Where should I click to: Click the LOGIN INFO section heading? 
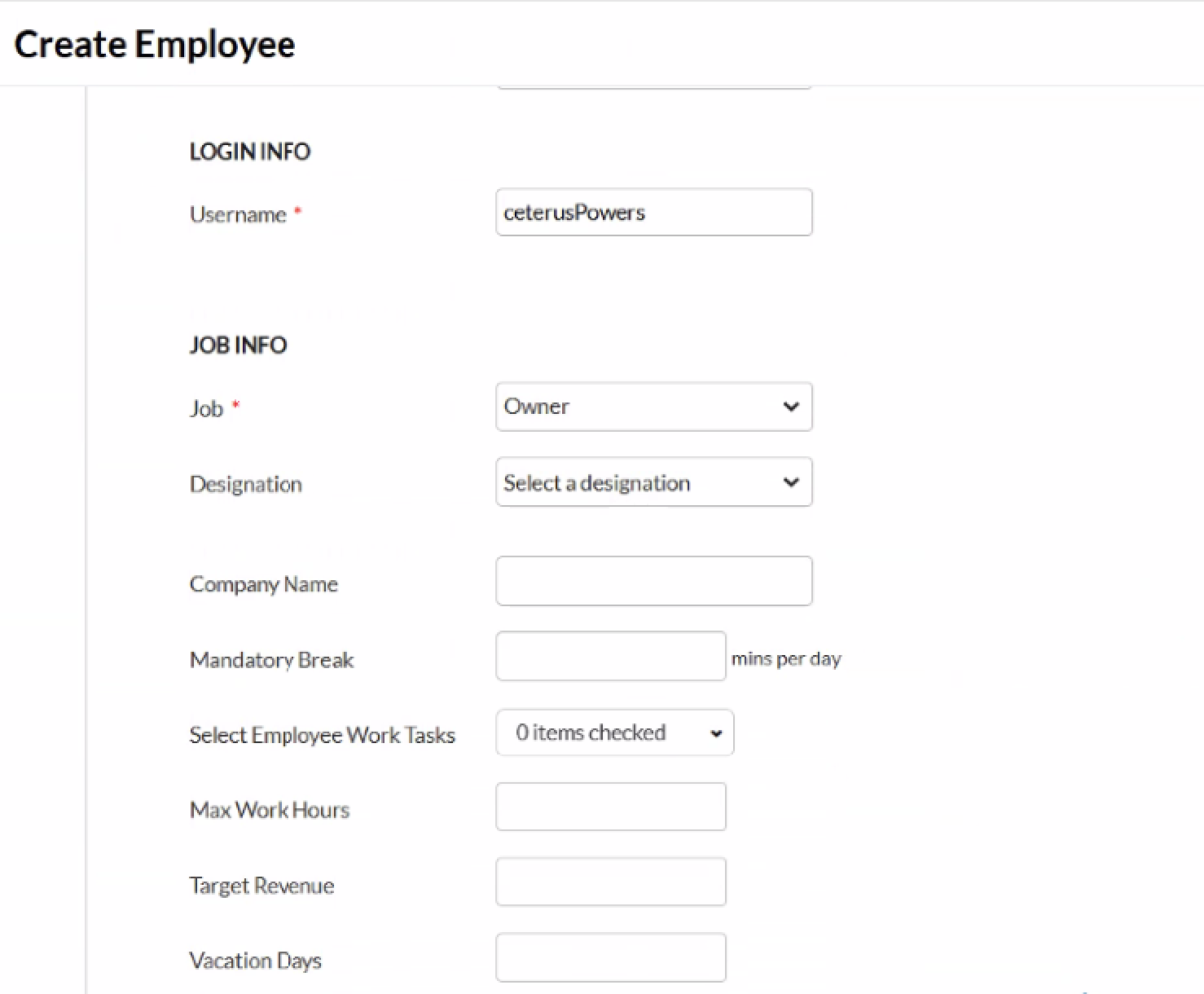click(250, 152)
